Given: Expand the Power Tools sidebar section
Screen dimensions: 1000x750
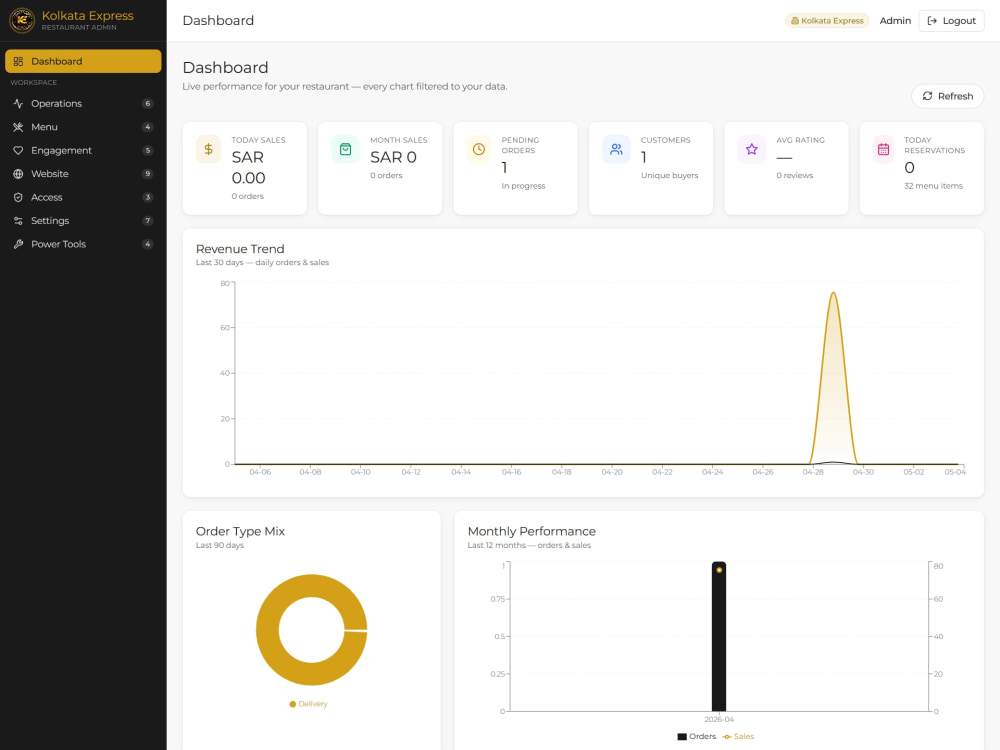Looking at the screenshot, I should (83, 244).
